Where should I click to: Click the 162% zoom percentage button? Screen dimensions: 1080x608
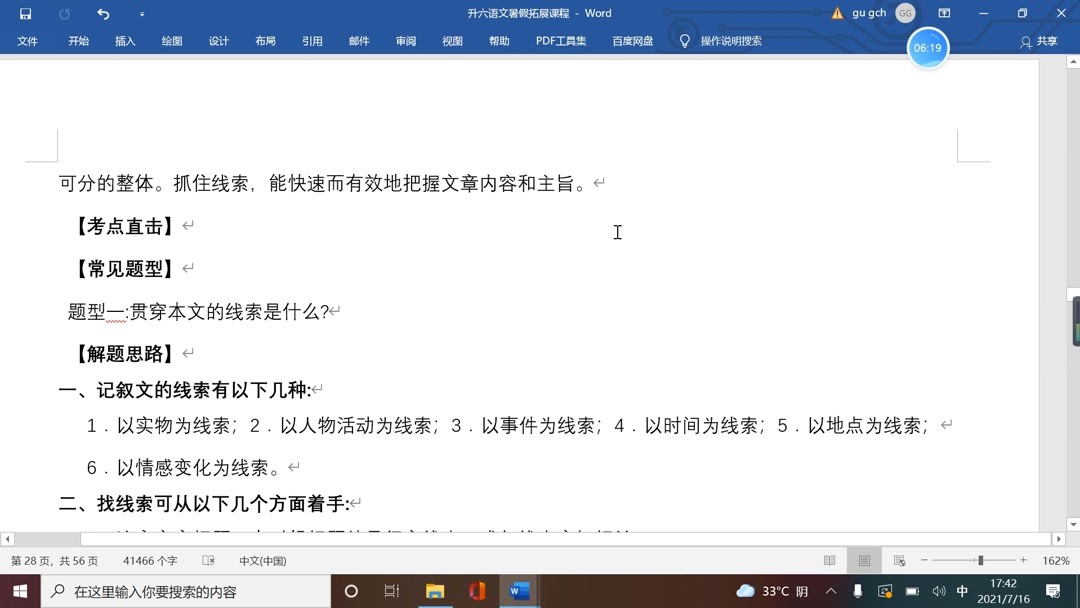point(1056,560)
